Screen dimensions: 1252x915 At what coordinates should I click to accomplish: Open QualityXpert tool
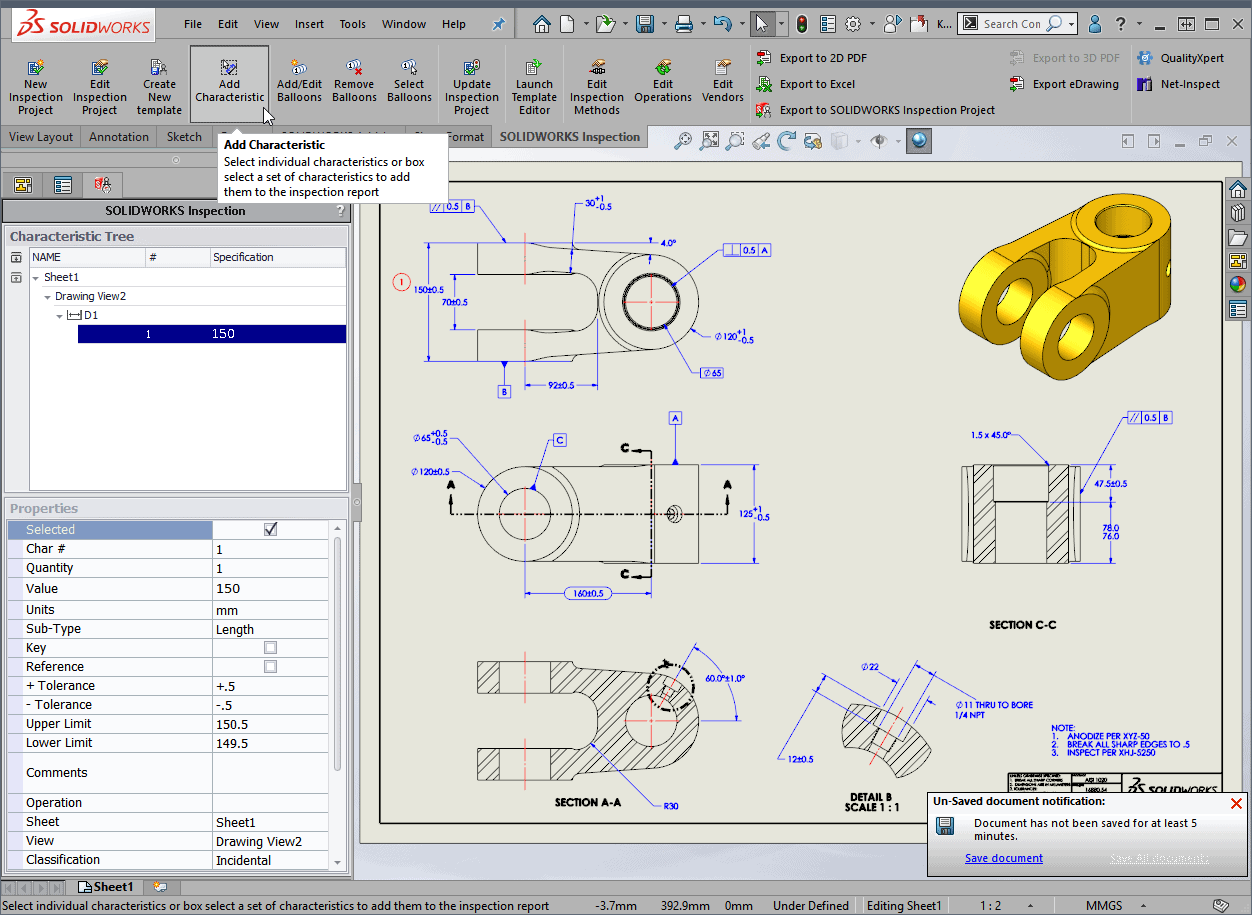click(1191, 58)
